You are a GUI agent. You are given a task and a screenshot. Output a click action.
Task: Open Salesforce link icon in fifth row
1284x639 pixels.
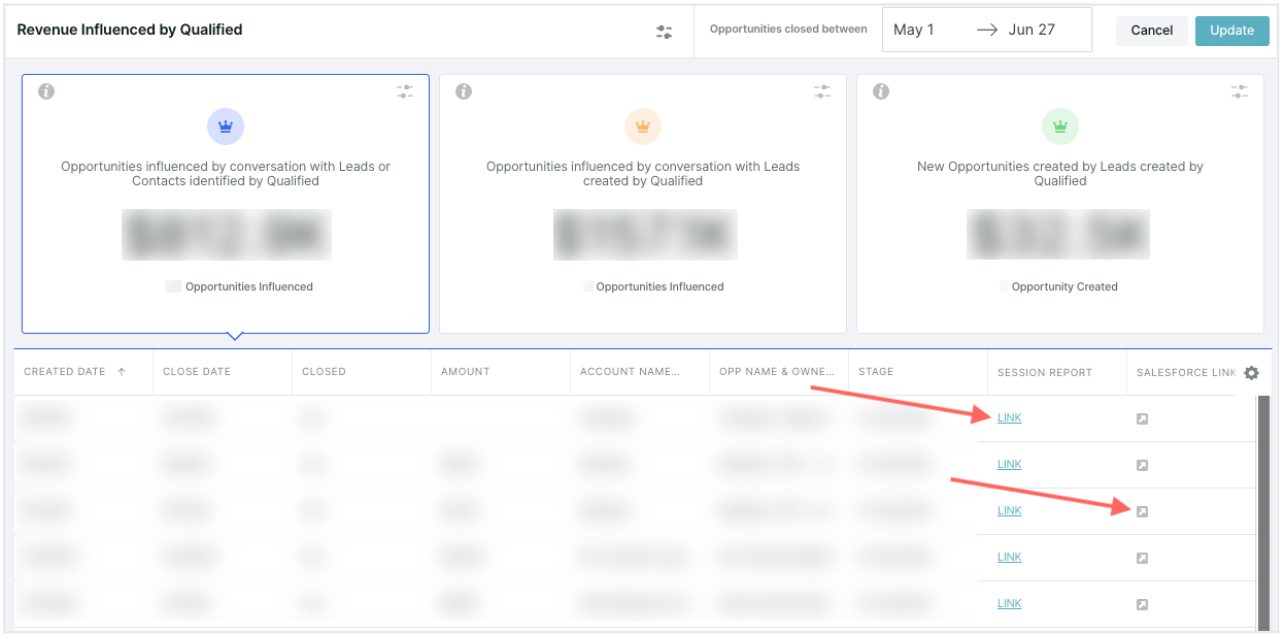pyautogui.click(x=1142, y=604)
